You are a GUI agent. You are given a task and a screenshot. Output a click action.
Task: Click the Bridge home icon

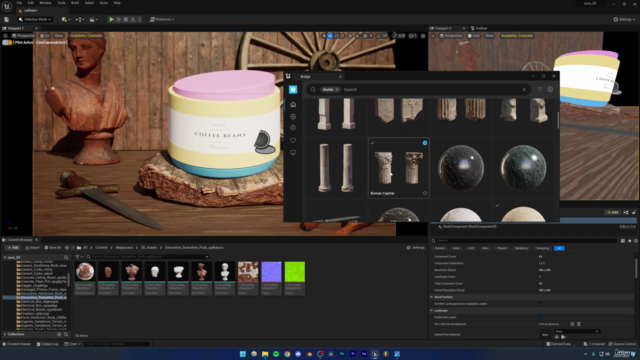[293, 104]
